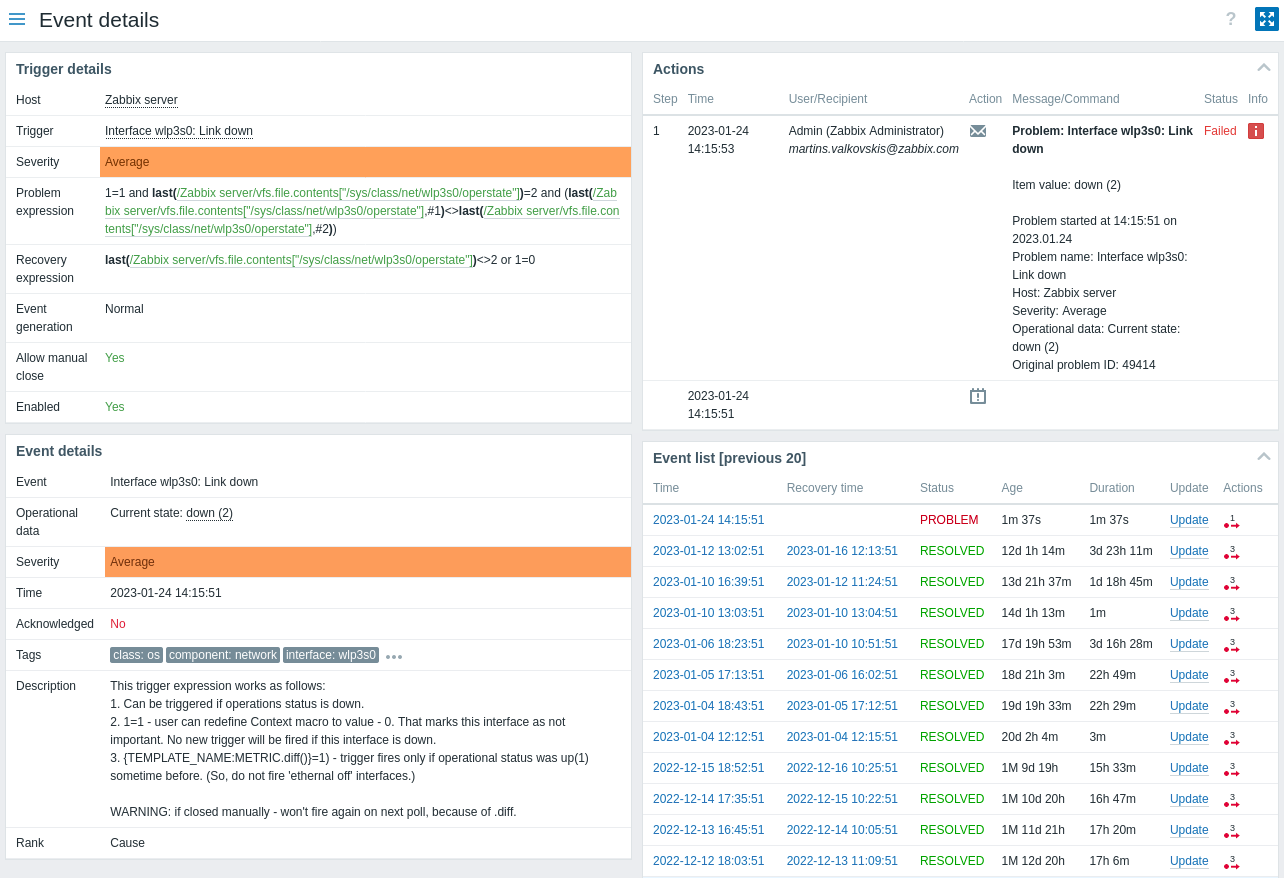Open event time 2023-01-10 13:03:51 link
1284x878 pixels.
tap(708, 613)
